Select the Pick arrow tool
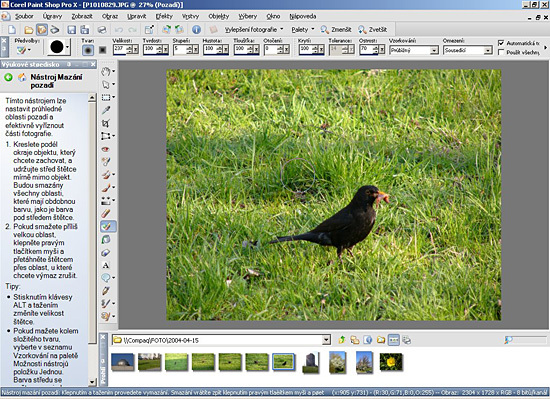550x399 pixels. 106,84
